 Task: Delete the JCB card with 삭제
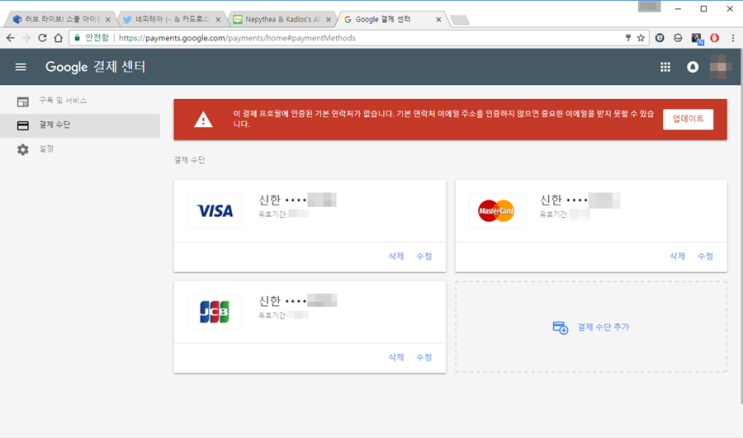[x=396, y=357]
